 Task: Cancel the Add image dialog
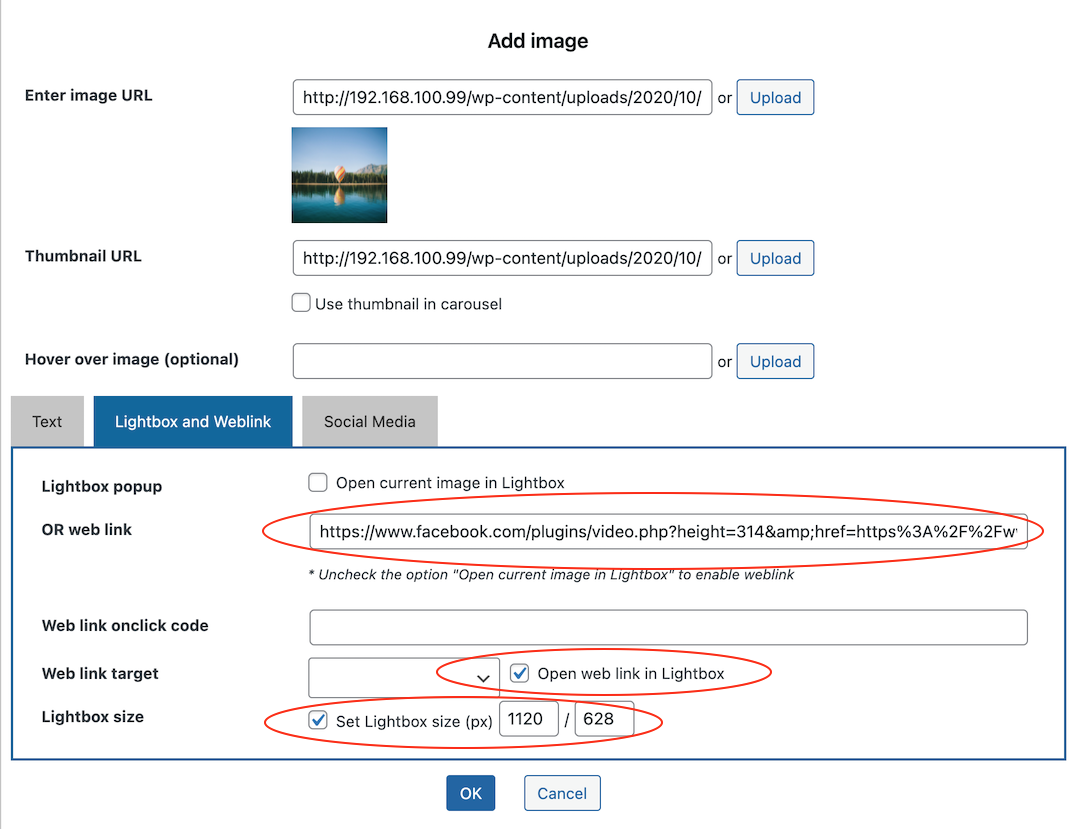pos(561,793)
